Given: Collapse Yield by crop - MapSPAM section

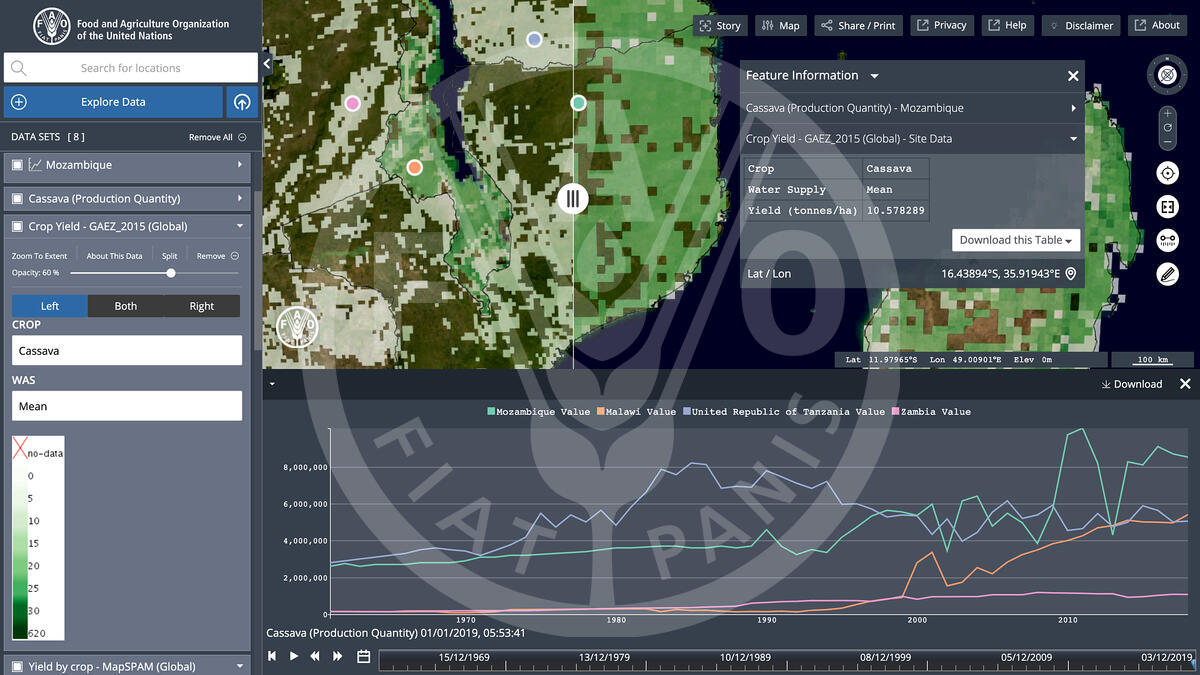Looking at the screenshot, I should tap(240, 666).
